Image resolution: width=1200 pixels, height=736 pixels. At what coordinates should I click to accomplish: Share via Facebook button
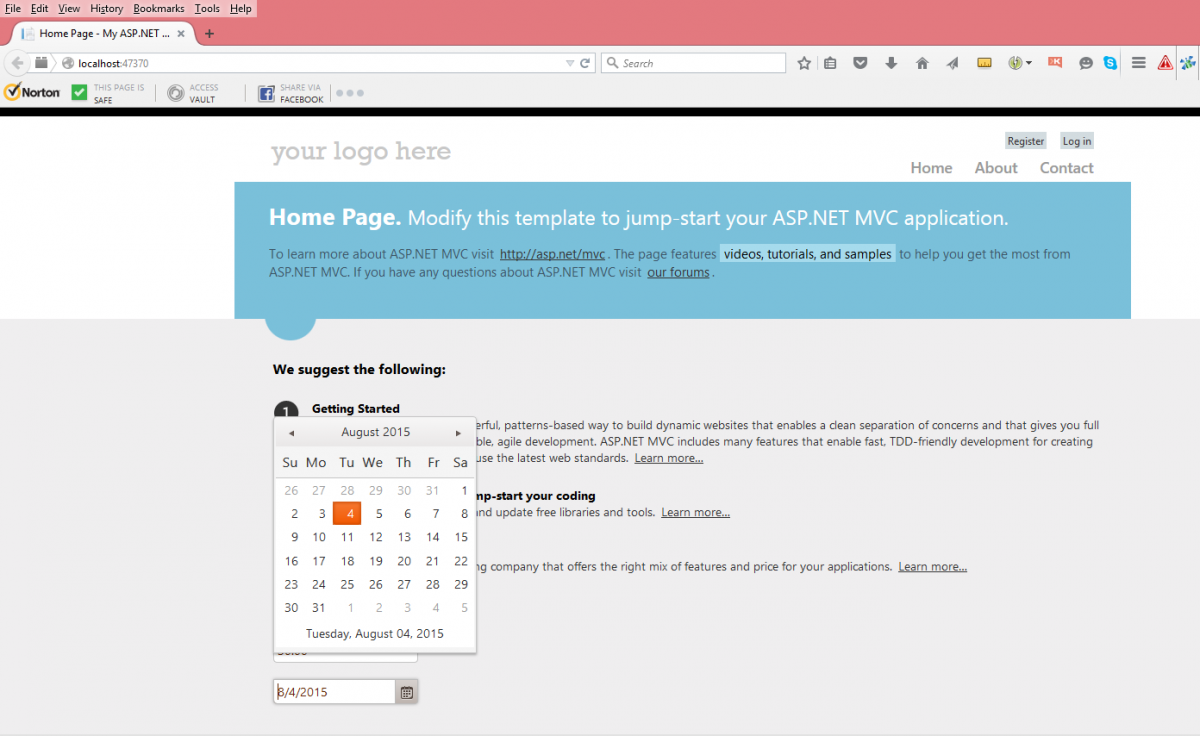[291, 93]
